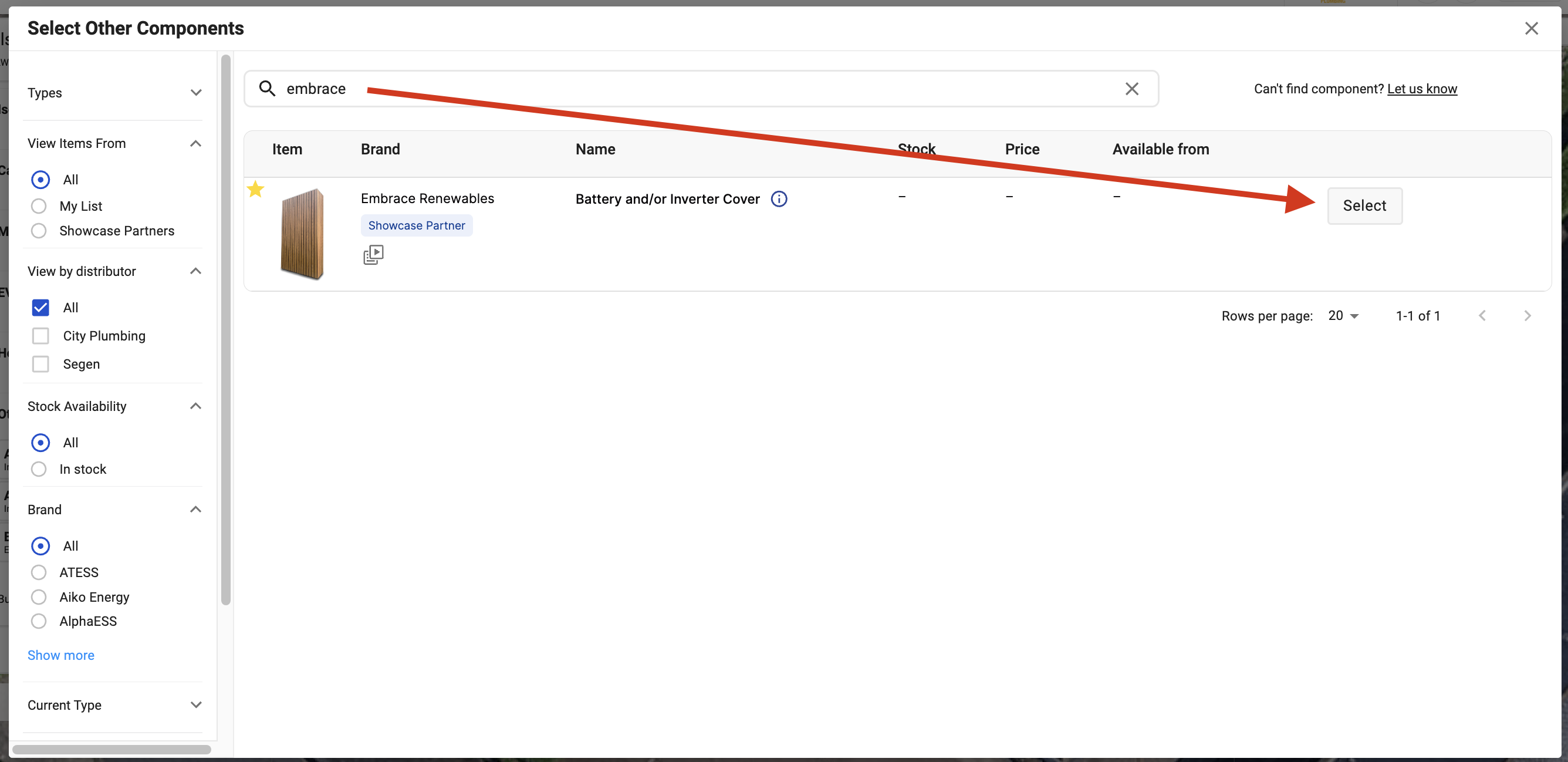Open the media gallery icon under Embrace Renewables

pyautogui.click(x=373, y=255)
